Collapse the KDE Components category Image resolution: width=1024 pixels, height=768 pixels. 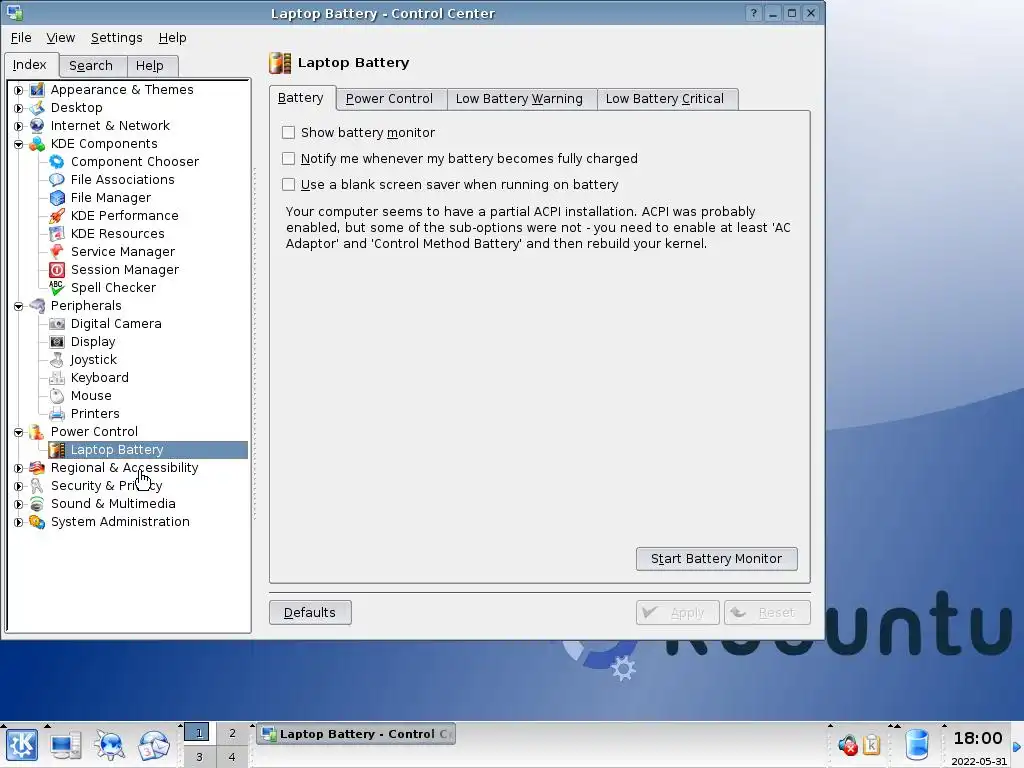click(18, 144)
